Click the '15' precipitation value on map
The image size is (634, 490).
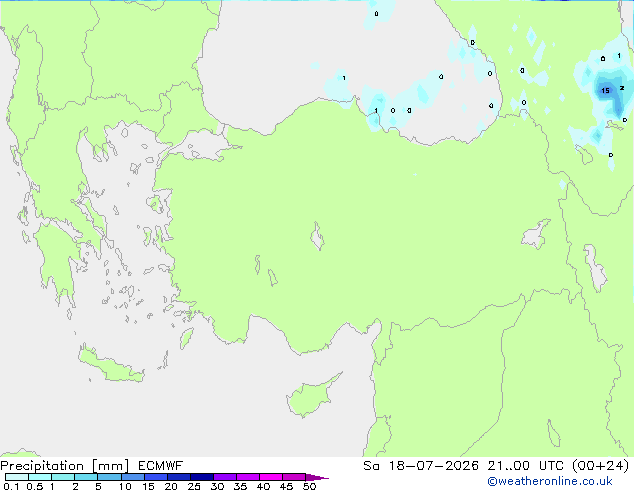coord(605,91)
